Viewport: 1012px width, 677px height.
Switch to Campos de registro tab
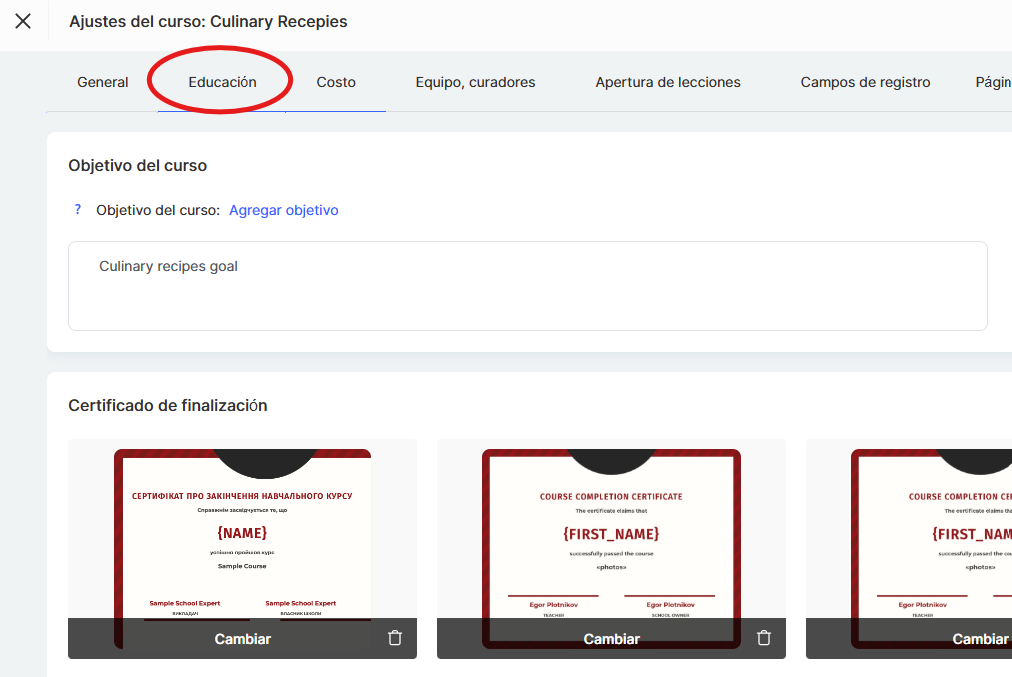click(x=865, y=82)
